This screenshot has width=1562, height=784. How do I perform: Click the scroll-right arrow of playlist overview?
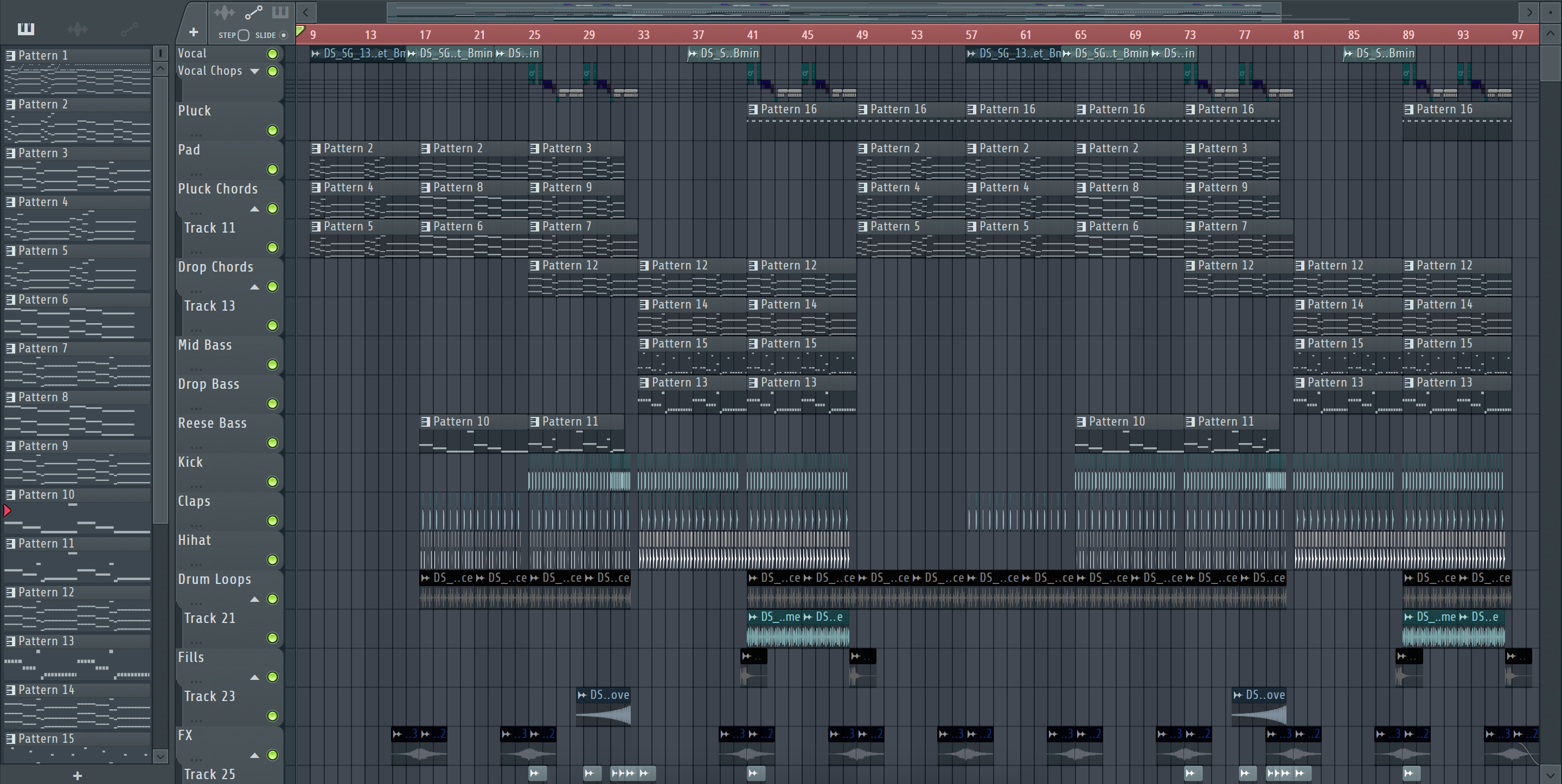point(1529,12)
